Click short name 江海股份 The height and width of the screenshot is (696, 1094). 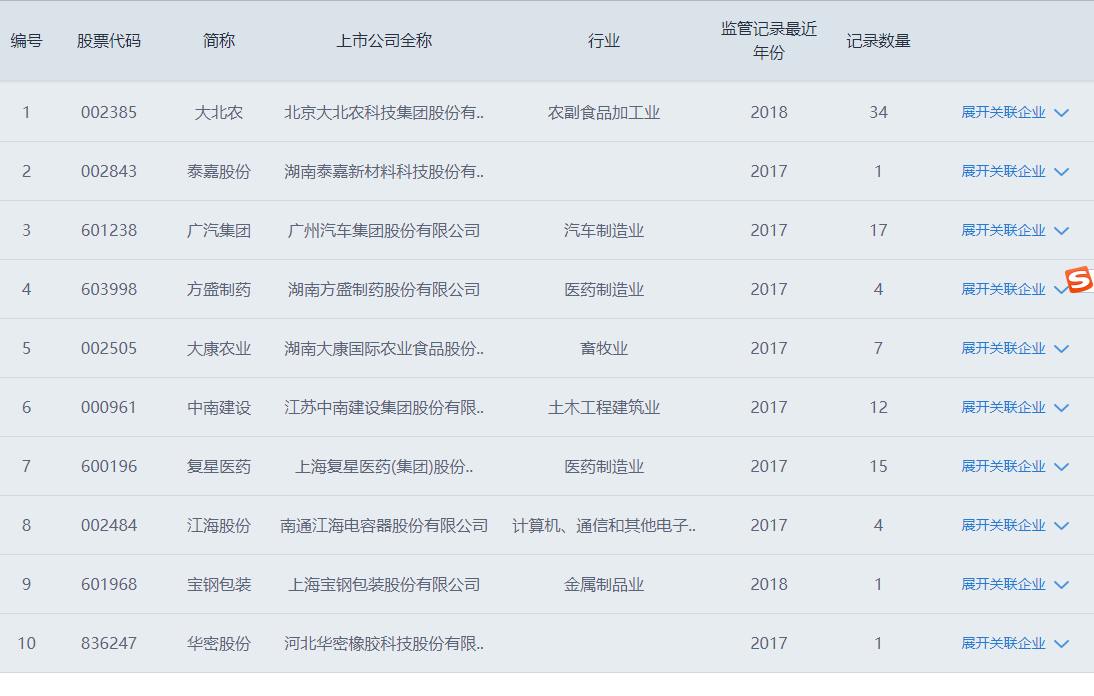coord(218,525)
